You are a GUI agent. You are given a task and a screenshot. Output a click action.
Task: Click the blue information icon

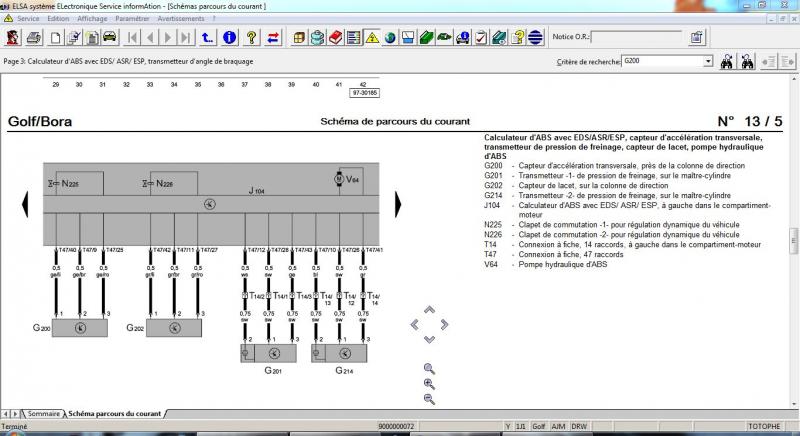click(230, 37)
